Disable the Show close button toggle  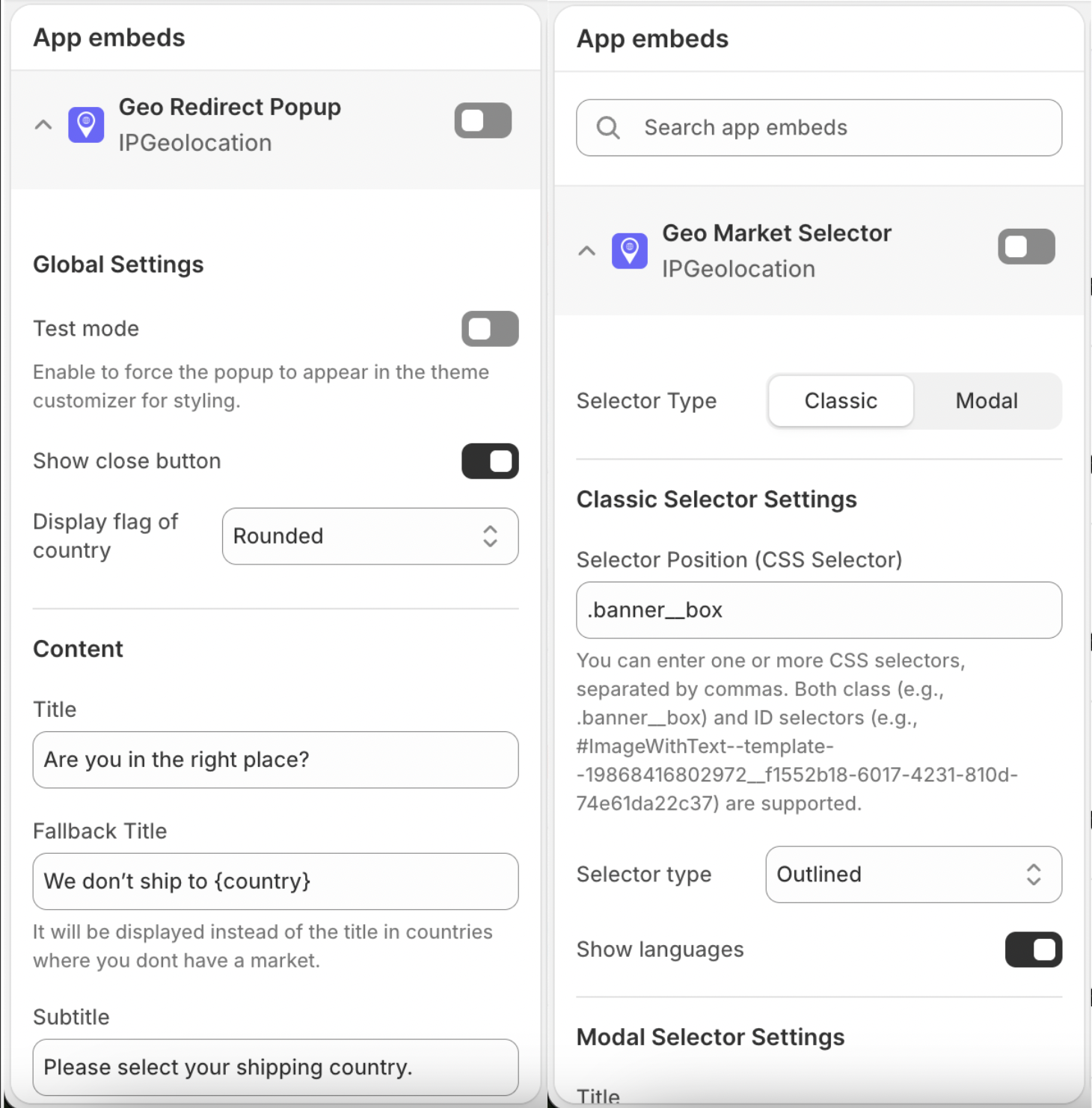tap(490, 461)
